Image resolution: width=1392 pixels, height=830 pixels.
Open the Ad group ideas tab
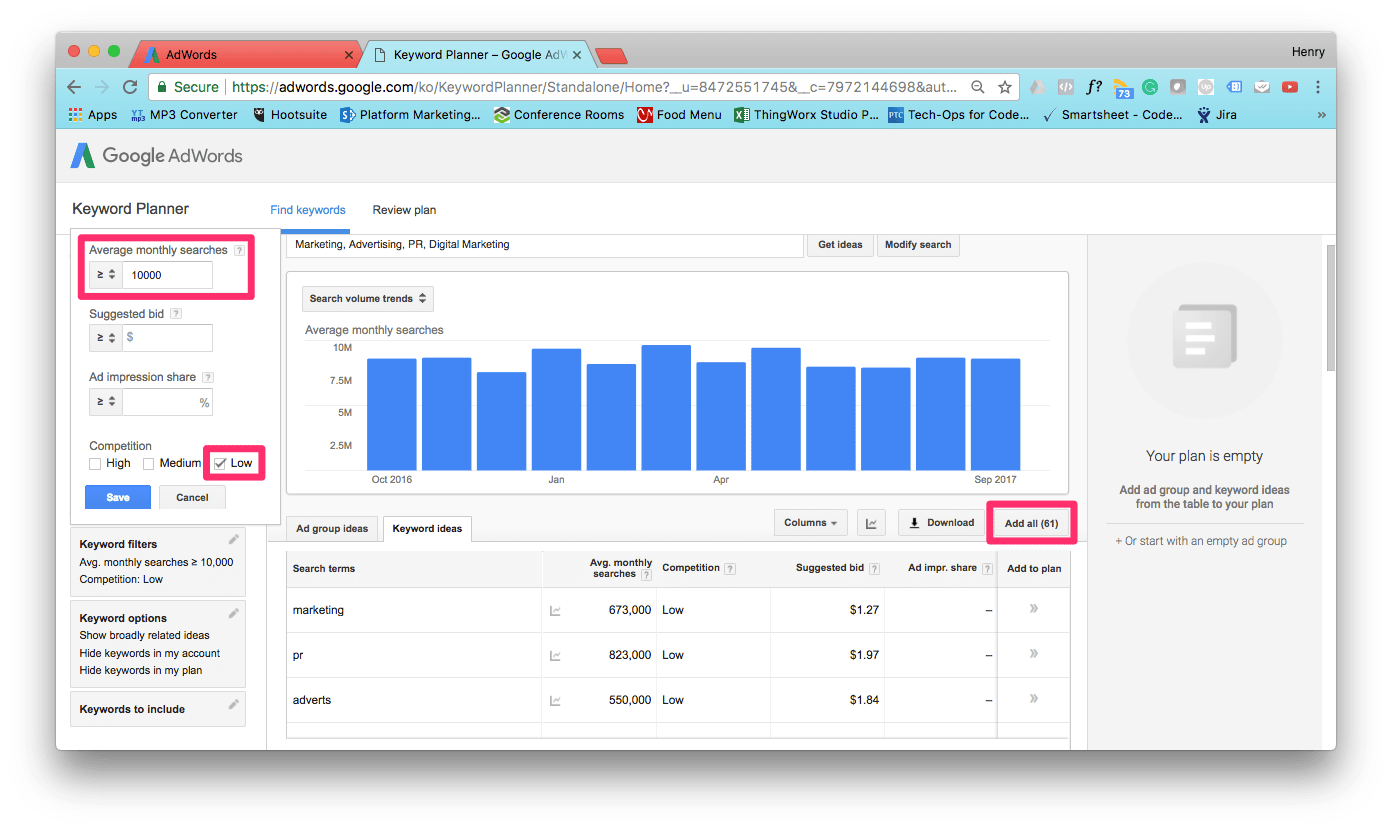point(332,528)
